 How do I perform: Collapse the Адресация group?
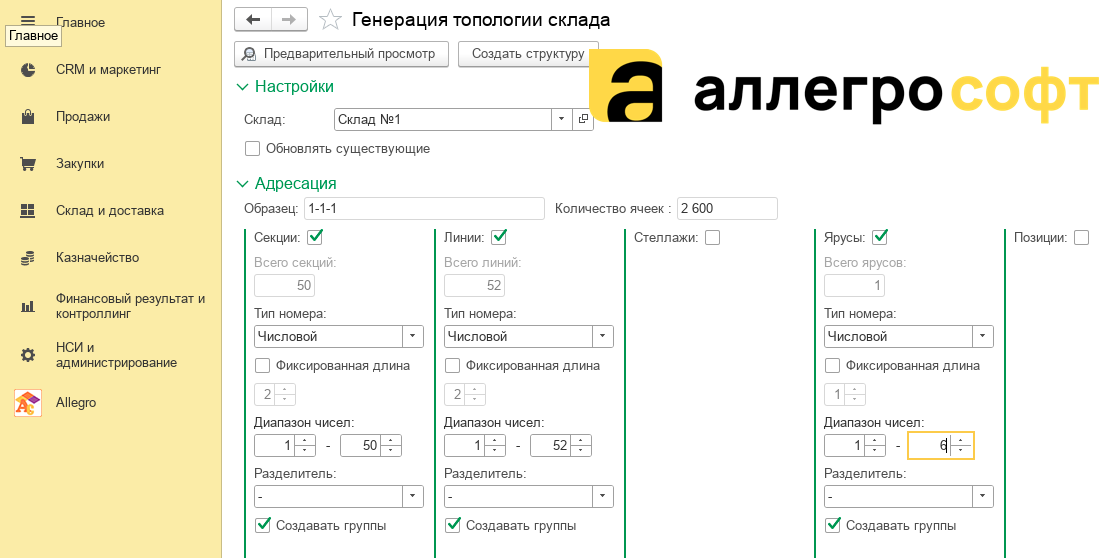tap(242, 184)
